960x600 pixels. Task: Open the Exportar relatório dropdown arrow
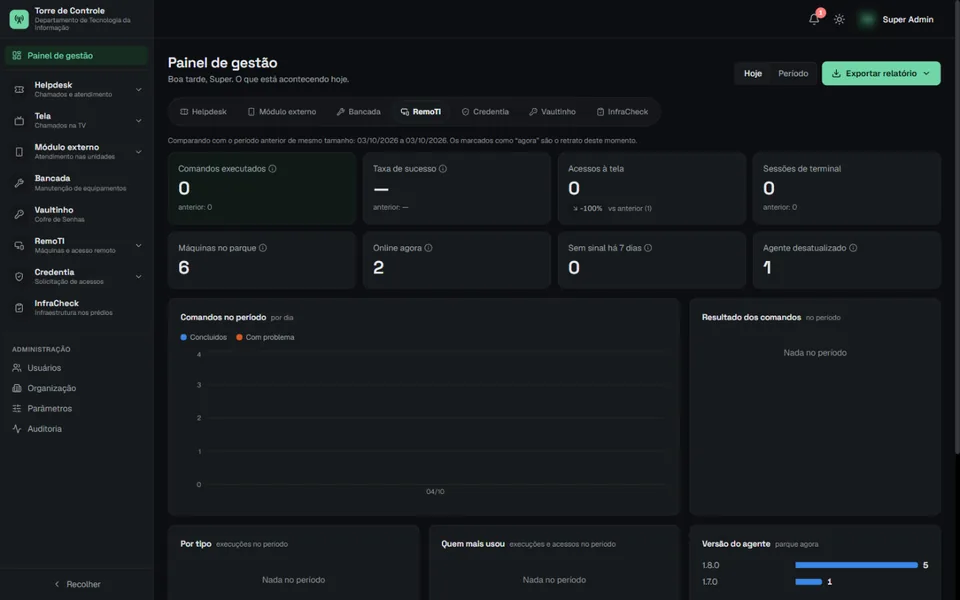[926, 73]
